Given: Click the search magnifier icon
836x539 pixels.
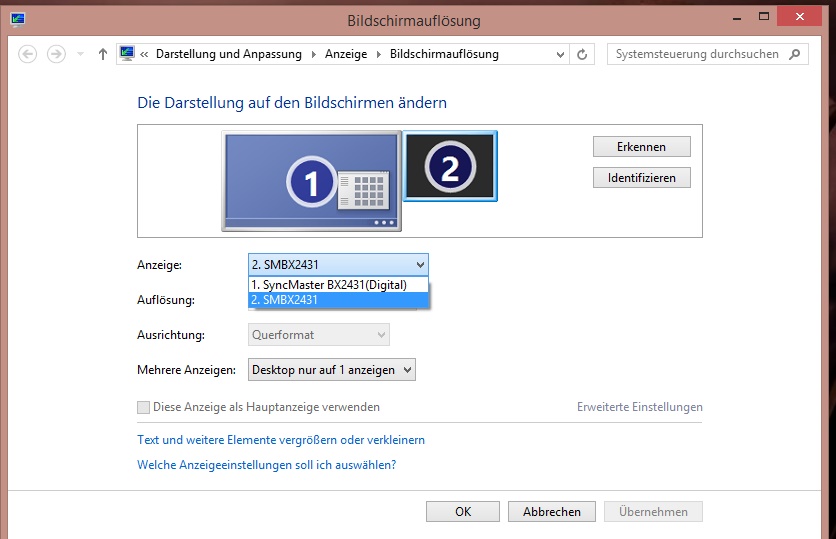Looking at the screenshot, I should (x=794, y=54).
